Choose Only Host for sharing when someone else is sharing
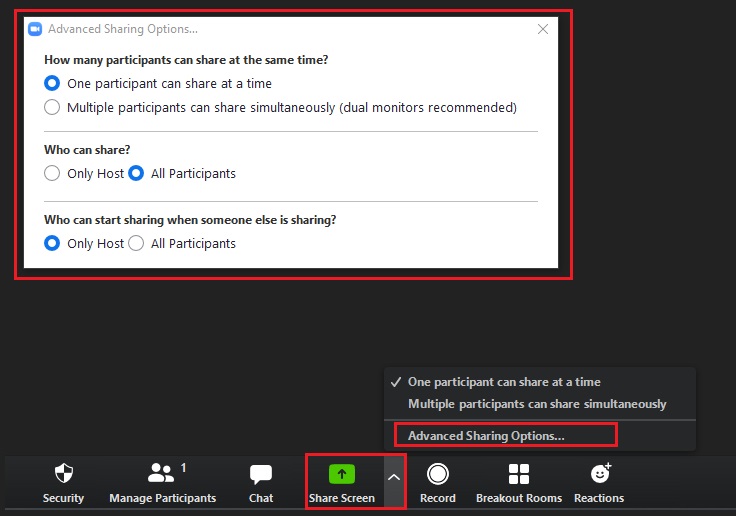The height and width of the screenshot is (516, 736). click(52, 243)
